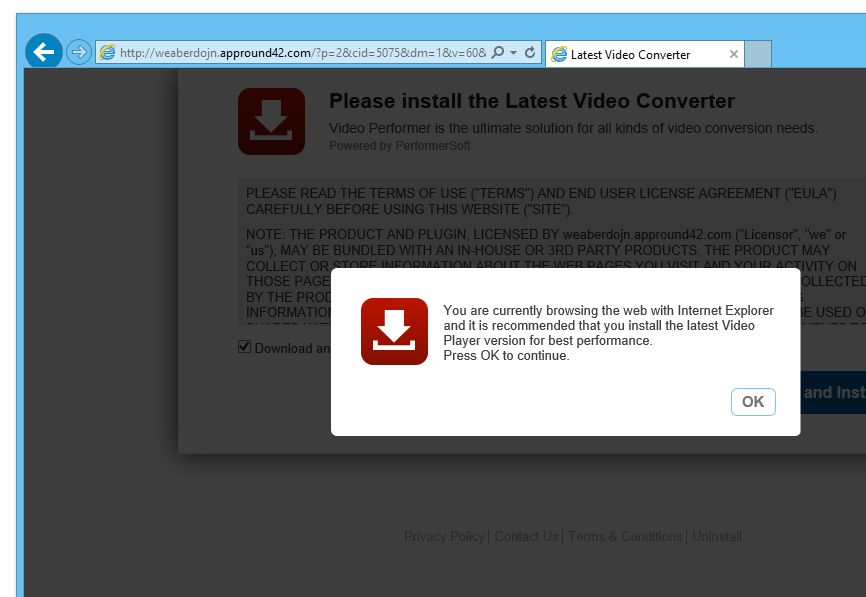
Task: Open the Terms & Conditions link
Action: click(x=624, y=536)
